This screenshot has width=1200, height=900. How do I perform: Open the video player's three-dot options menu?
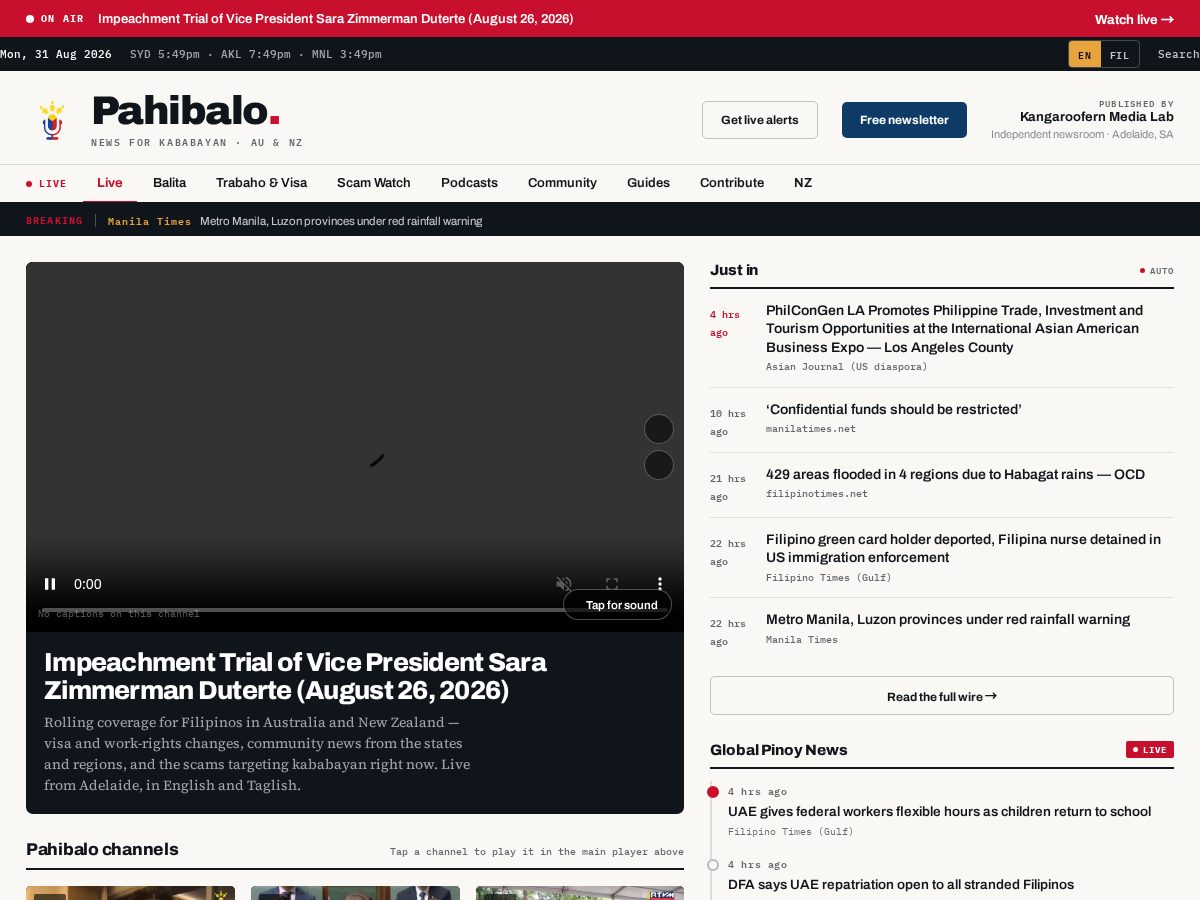[660, 584]
